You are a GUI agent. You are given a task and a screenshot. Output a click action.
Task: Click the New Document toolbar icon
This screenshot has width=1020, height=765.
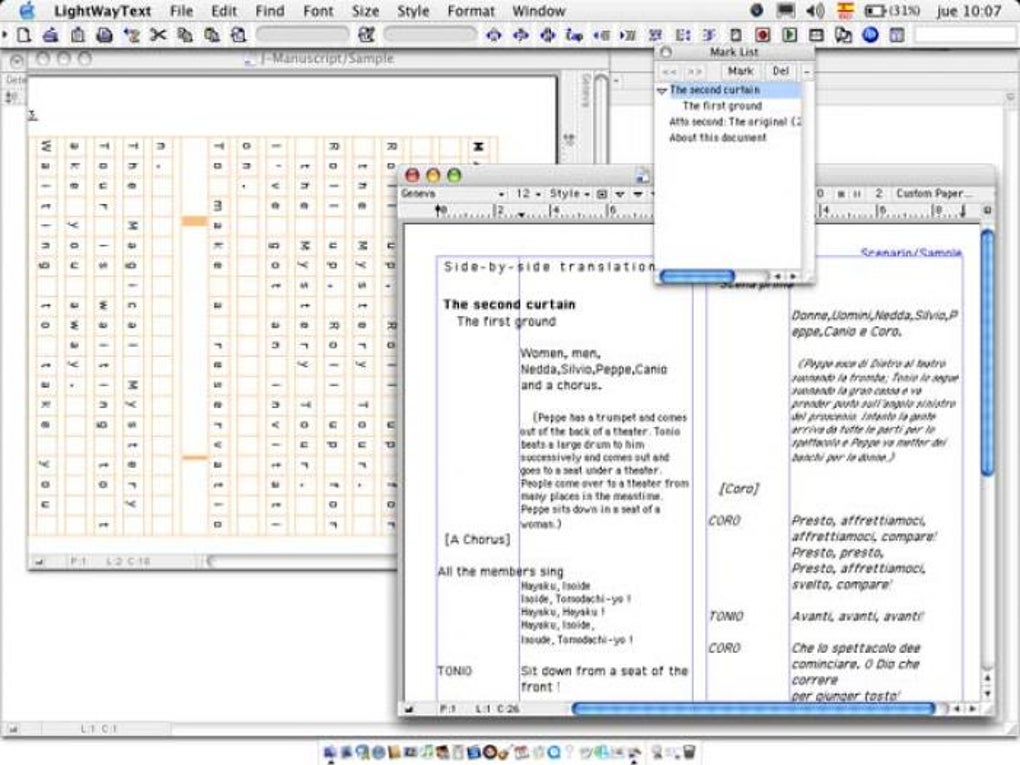[x=24, y=35]
